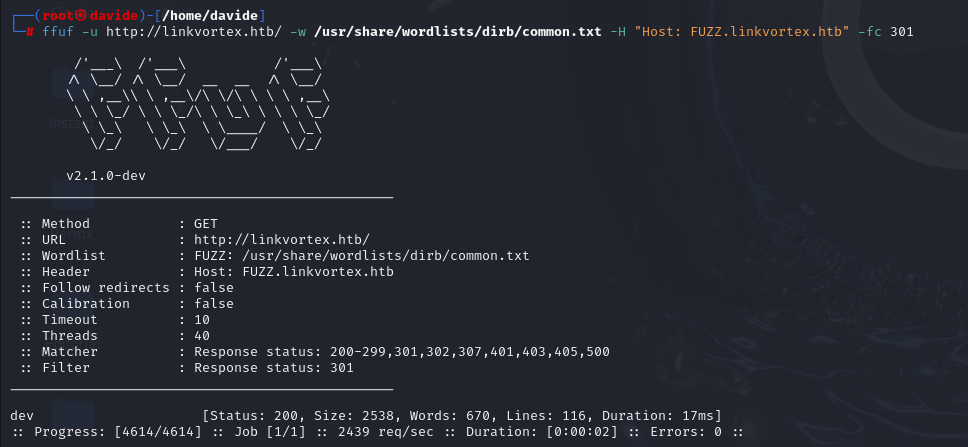Click the Matcher response status list
Image resolution: width=968 pixels, height=447 pixels.
coord(401,352)
